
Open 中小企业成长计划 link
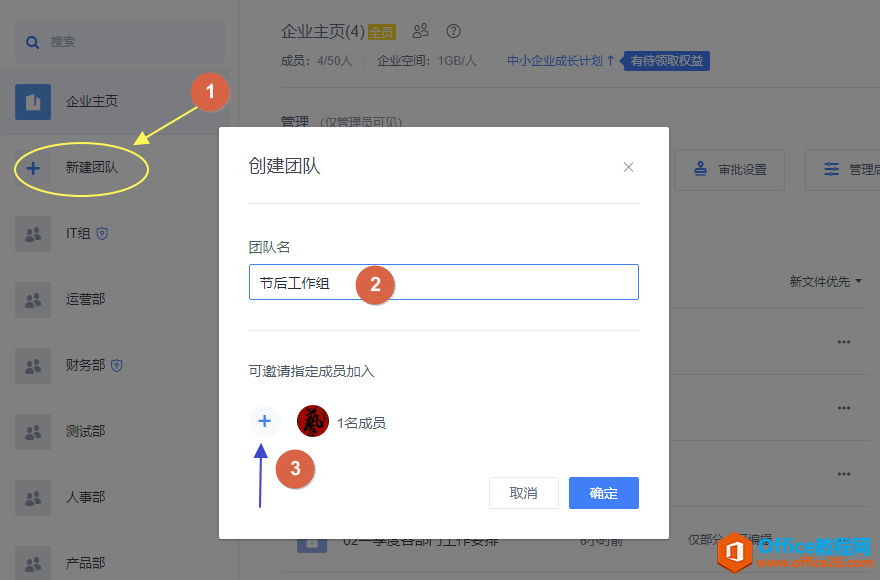tap(560, 61)
